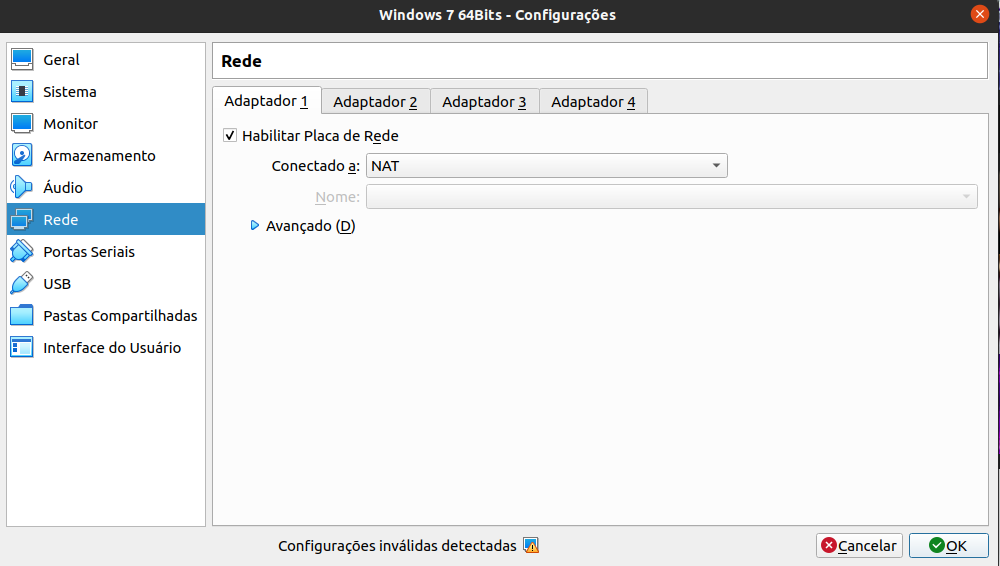Switch to Adaptador 4 tab
The height and width of the screenshot is (566, 1000).
pyautogui.click(x=594, y=101)
